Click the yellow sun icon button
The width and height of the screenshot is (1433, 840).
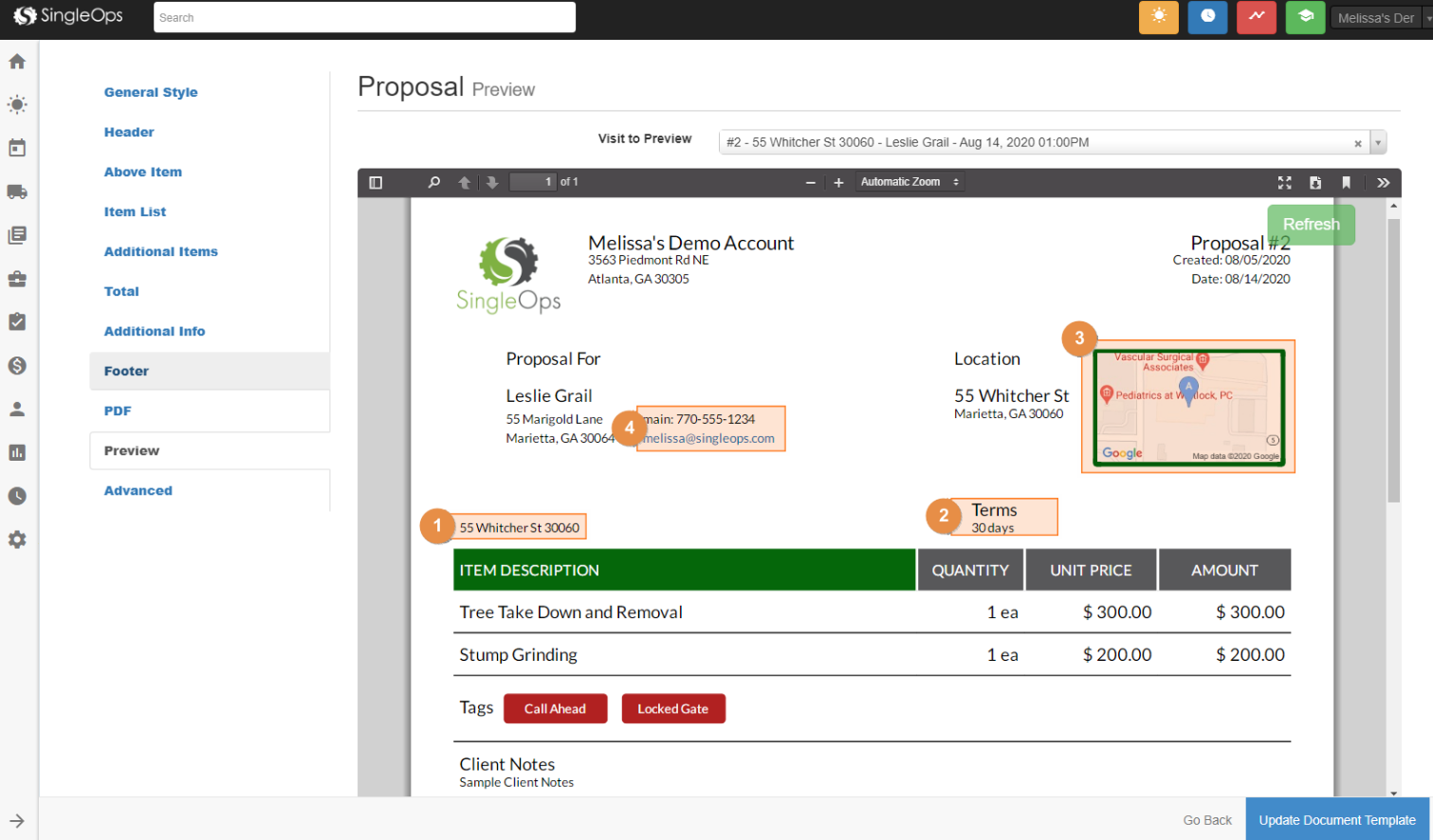(x=1158, y=17)
